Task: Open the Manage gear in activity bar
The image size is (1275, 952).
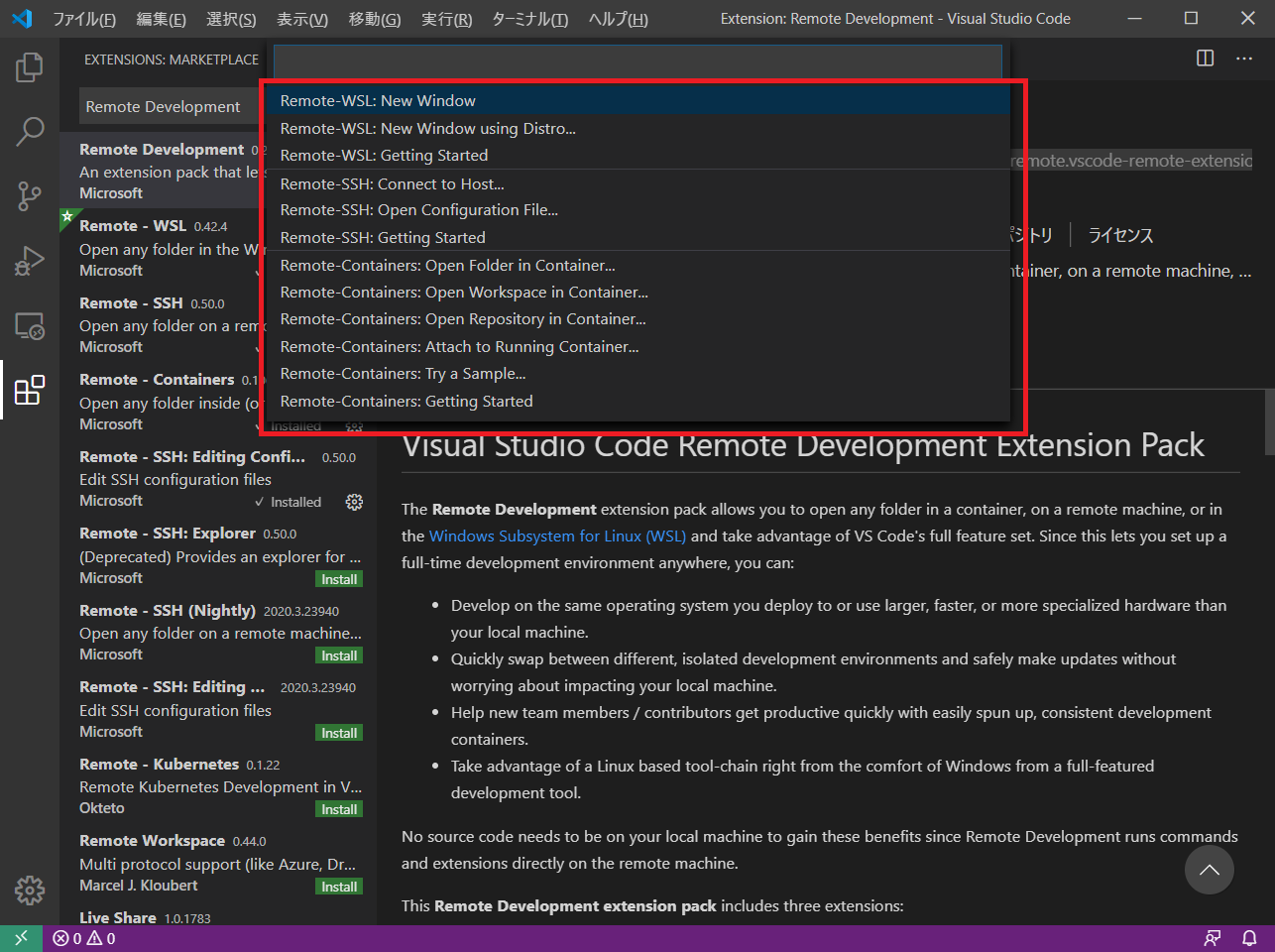Action: [30, 890]
